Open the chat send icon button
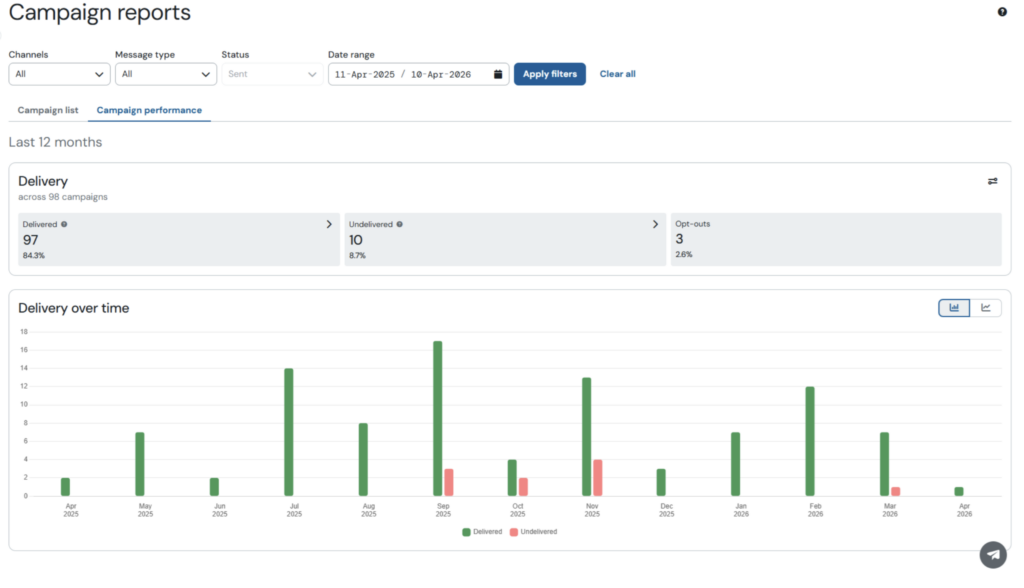The width and height of the screenshot is (1024, 588). coord(992,554)
